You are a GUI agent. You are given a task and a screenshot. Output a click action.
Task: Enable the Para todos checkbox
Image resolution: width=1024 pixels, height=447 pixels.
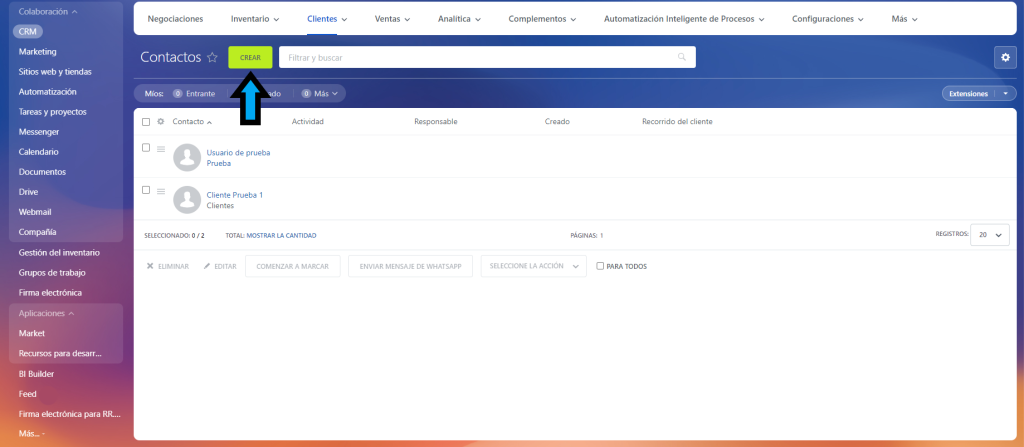(600, 267)
